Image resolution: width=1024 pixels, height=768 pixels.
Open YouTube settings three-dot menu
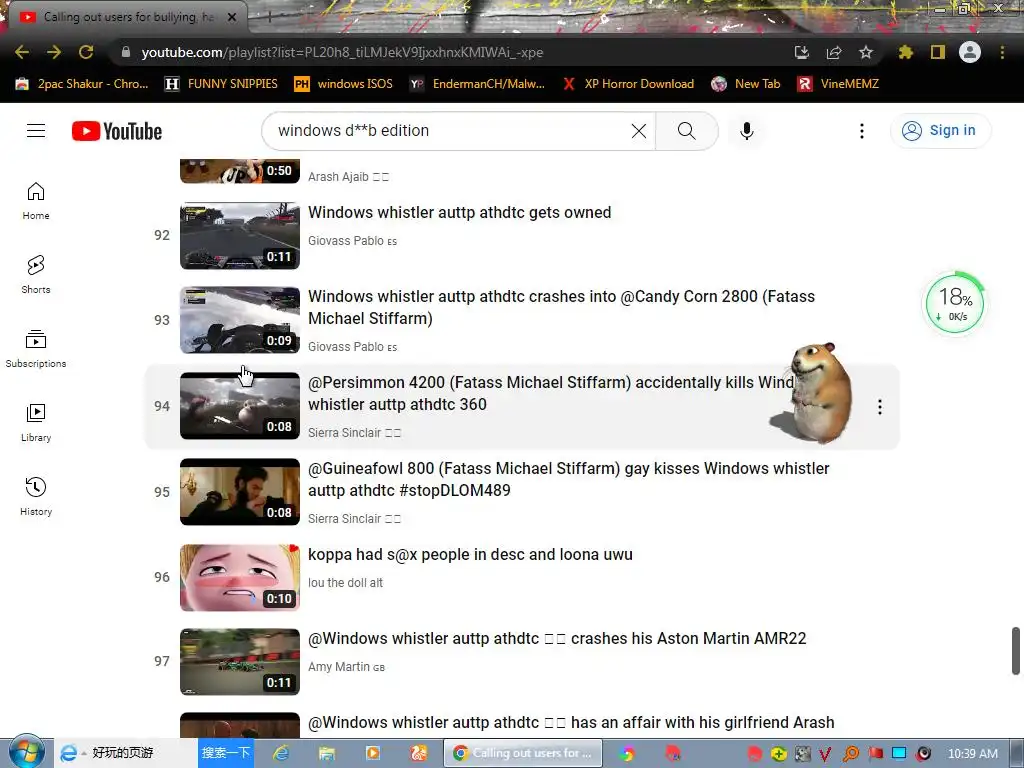862,131
